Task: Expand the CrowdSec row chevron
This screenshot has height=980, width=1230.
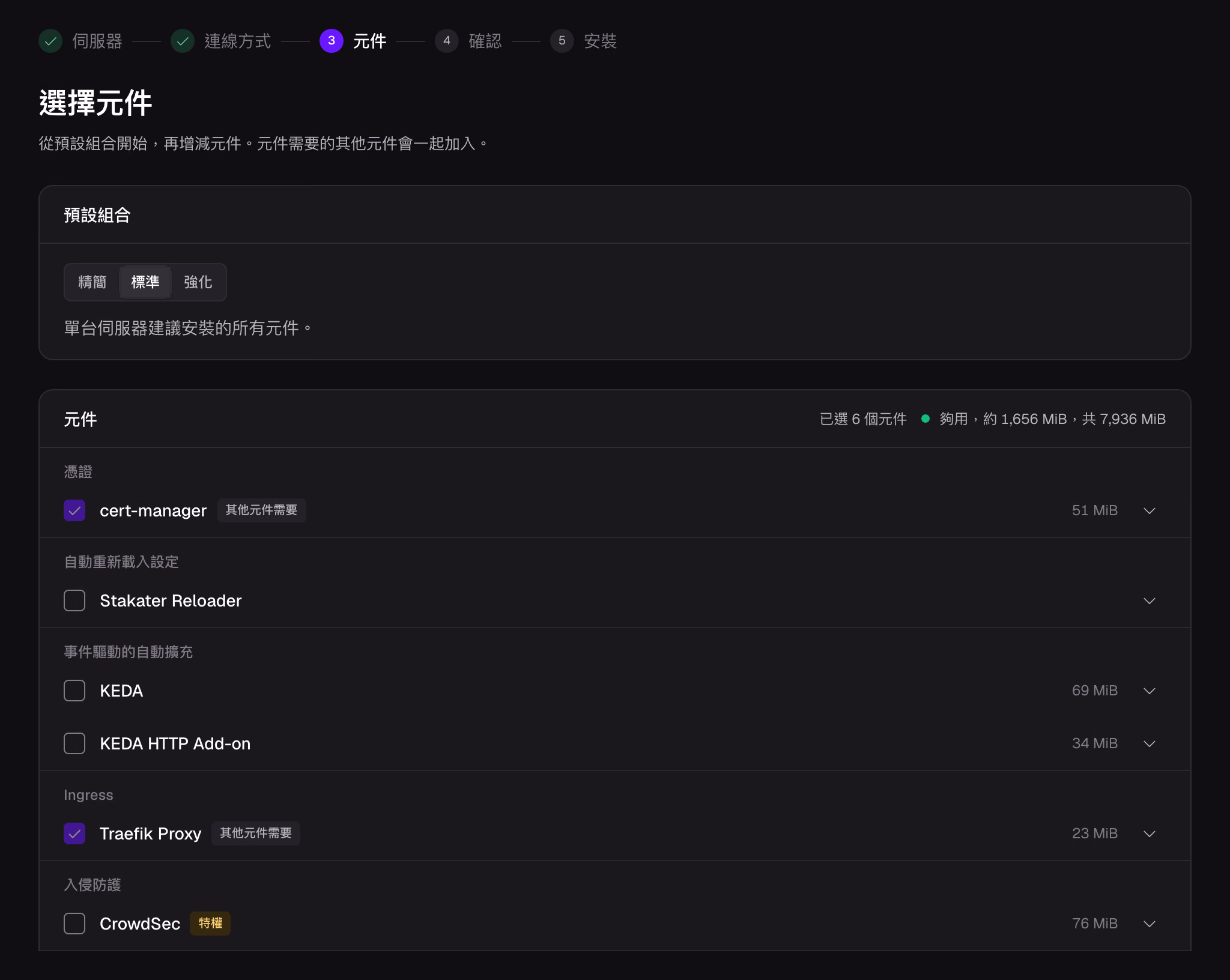Action: 1150,924
